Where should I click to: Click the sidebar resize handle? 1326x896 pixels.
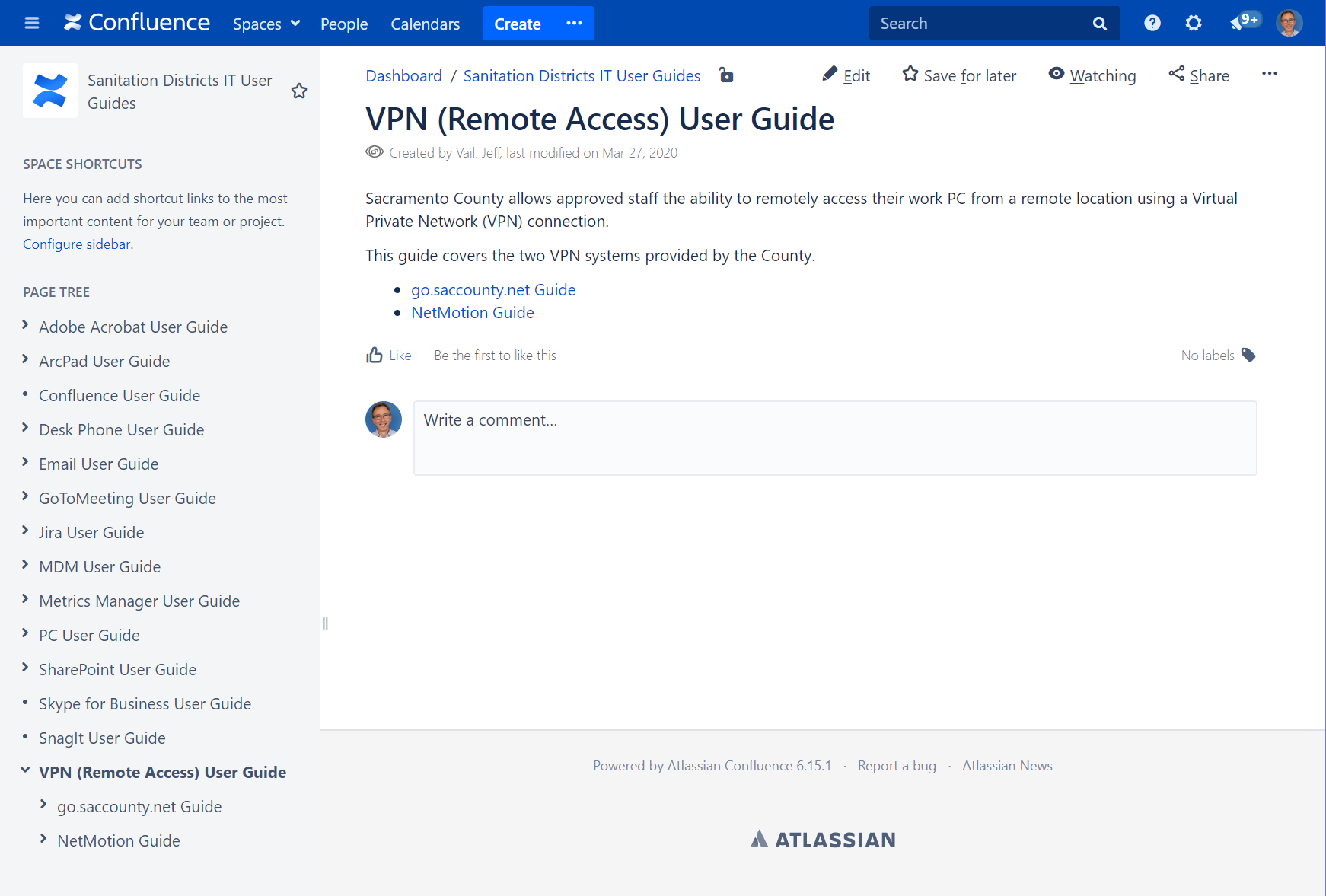tap(325, 623)
